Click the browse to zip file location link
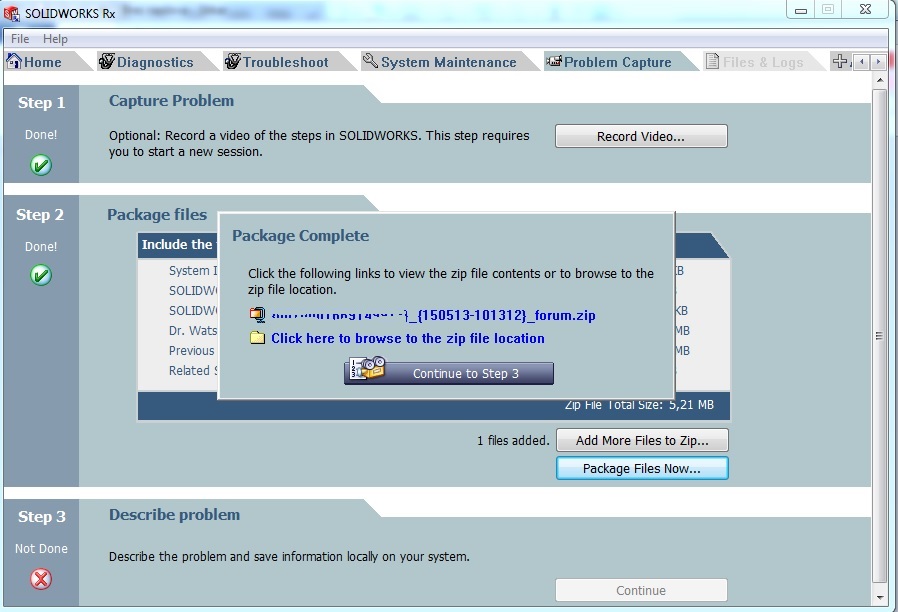The height and width of the screenshot is (612, 898). tap(408, 338)
